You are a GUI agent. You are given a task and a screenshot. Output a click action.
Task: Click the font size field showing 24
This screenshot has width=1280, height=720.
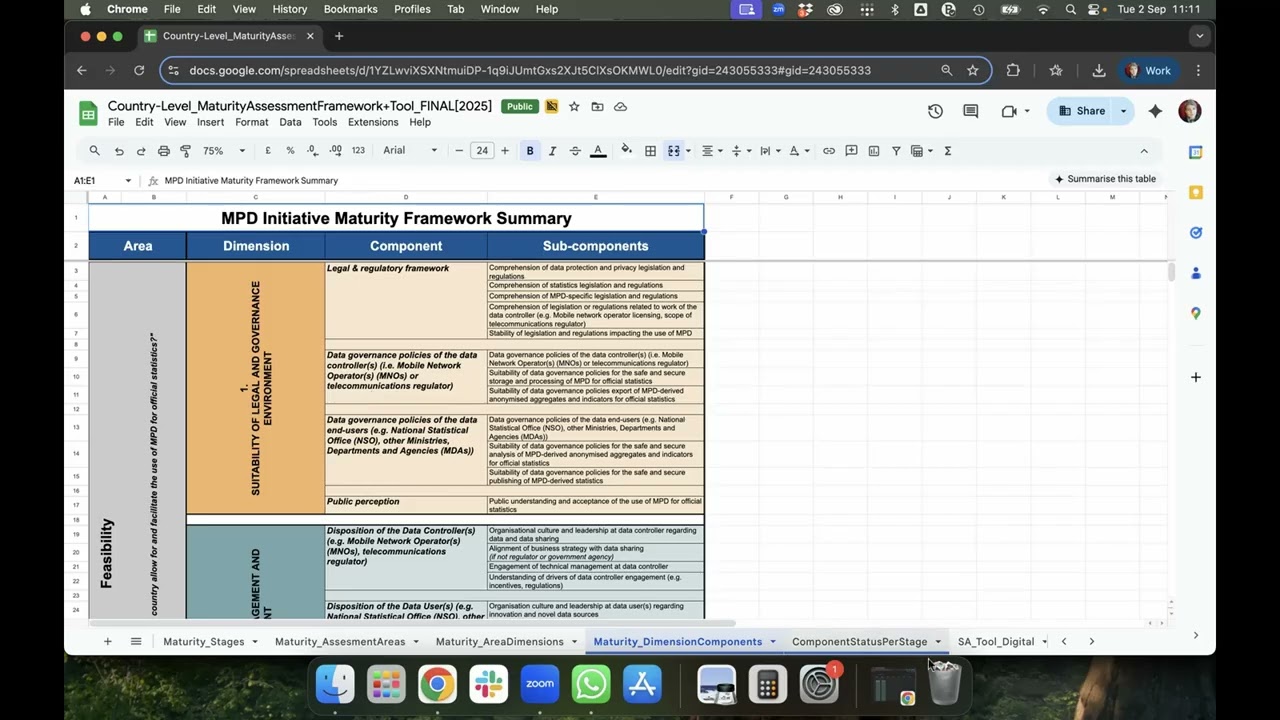point(482,151)
